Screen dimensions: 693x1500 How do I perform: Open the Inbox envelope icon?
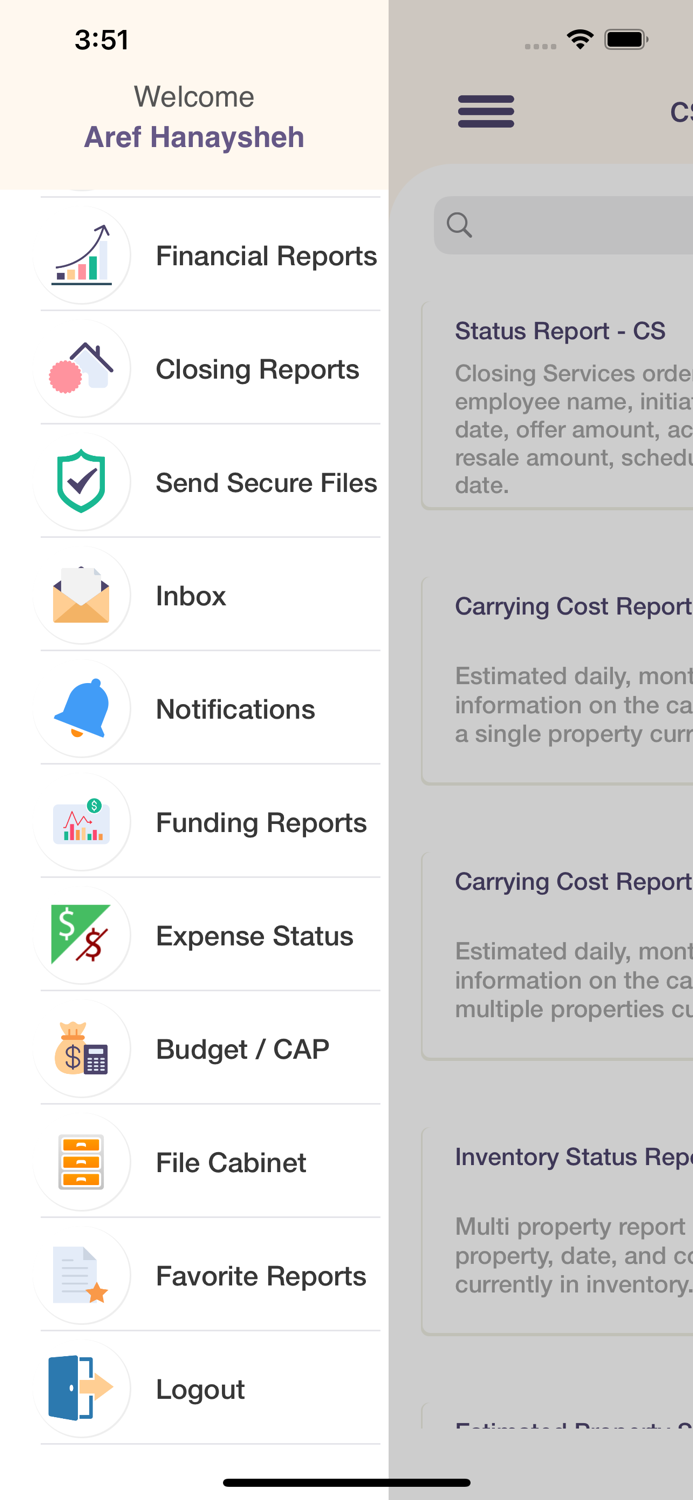82,595
